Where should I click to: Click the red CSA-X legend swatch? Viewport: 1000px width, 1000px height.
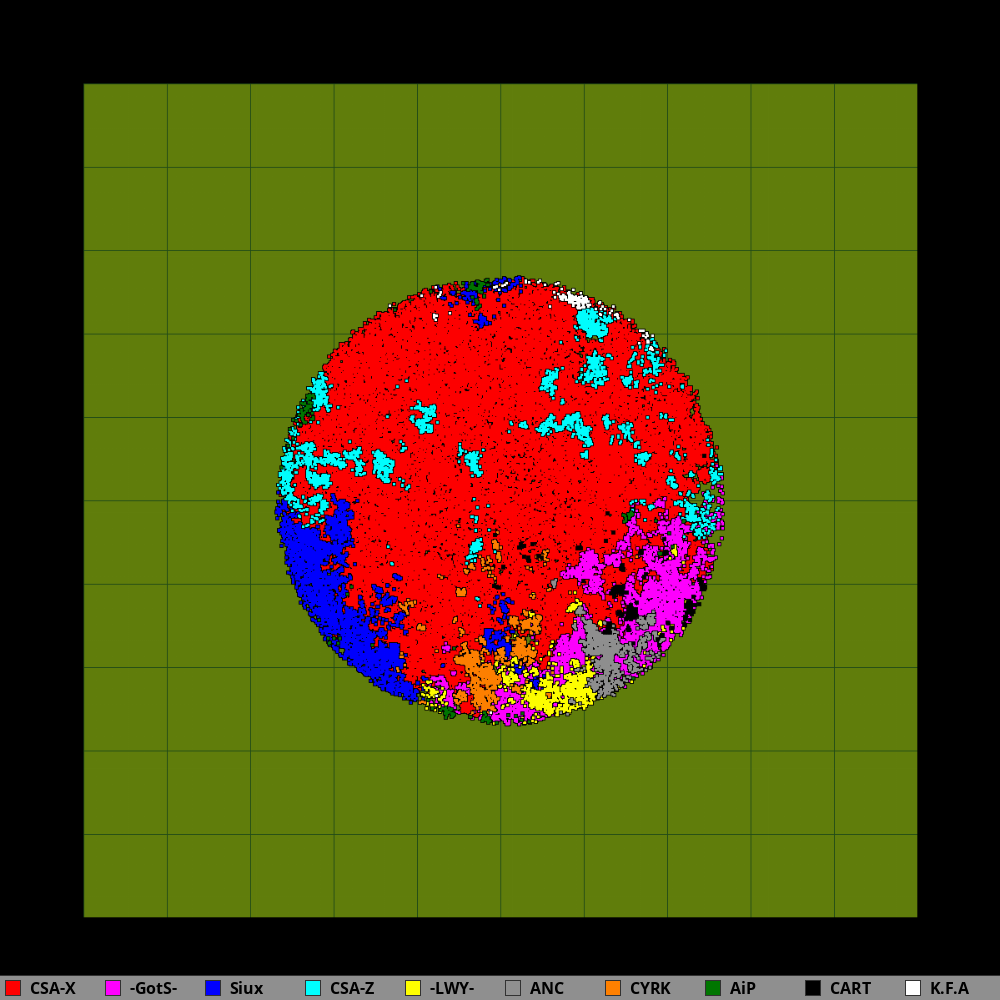click(x=13, y=988)
